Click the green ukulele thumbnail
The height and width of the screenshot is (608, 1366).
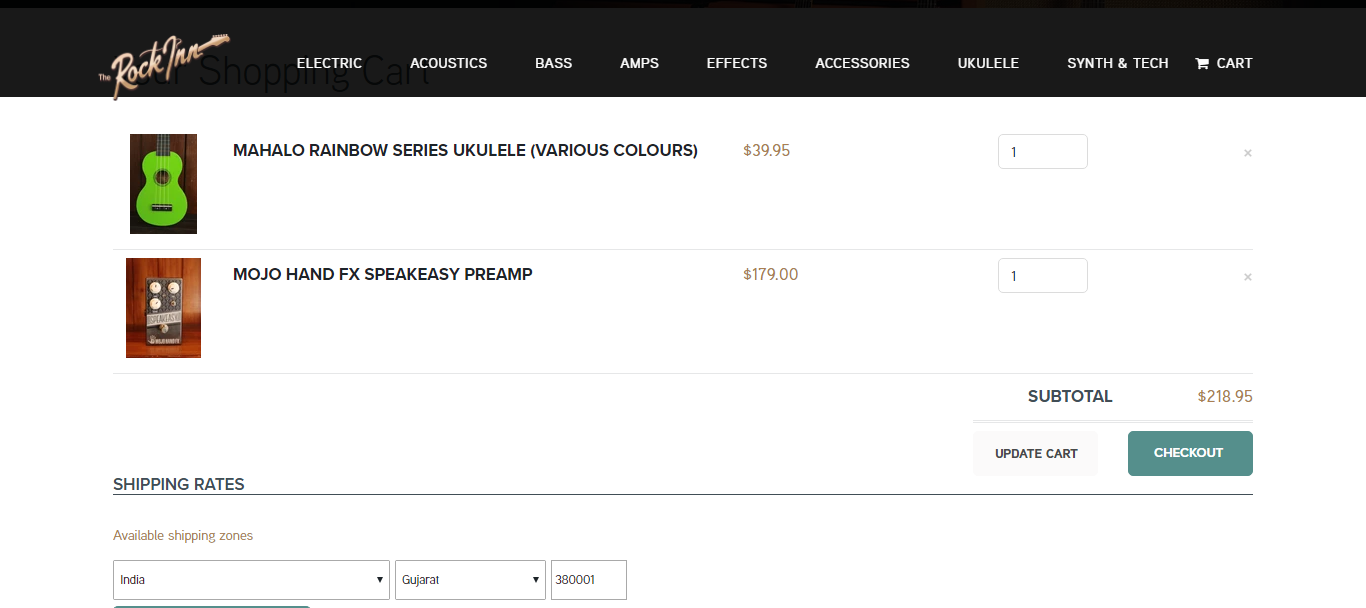pos(163,184)
